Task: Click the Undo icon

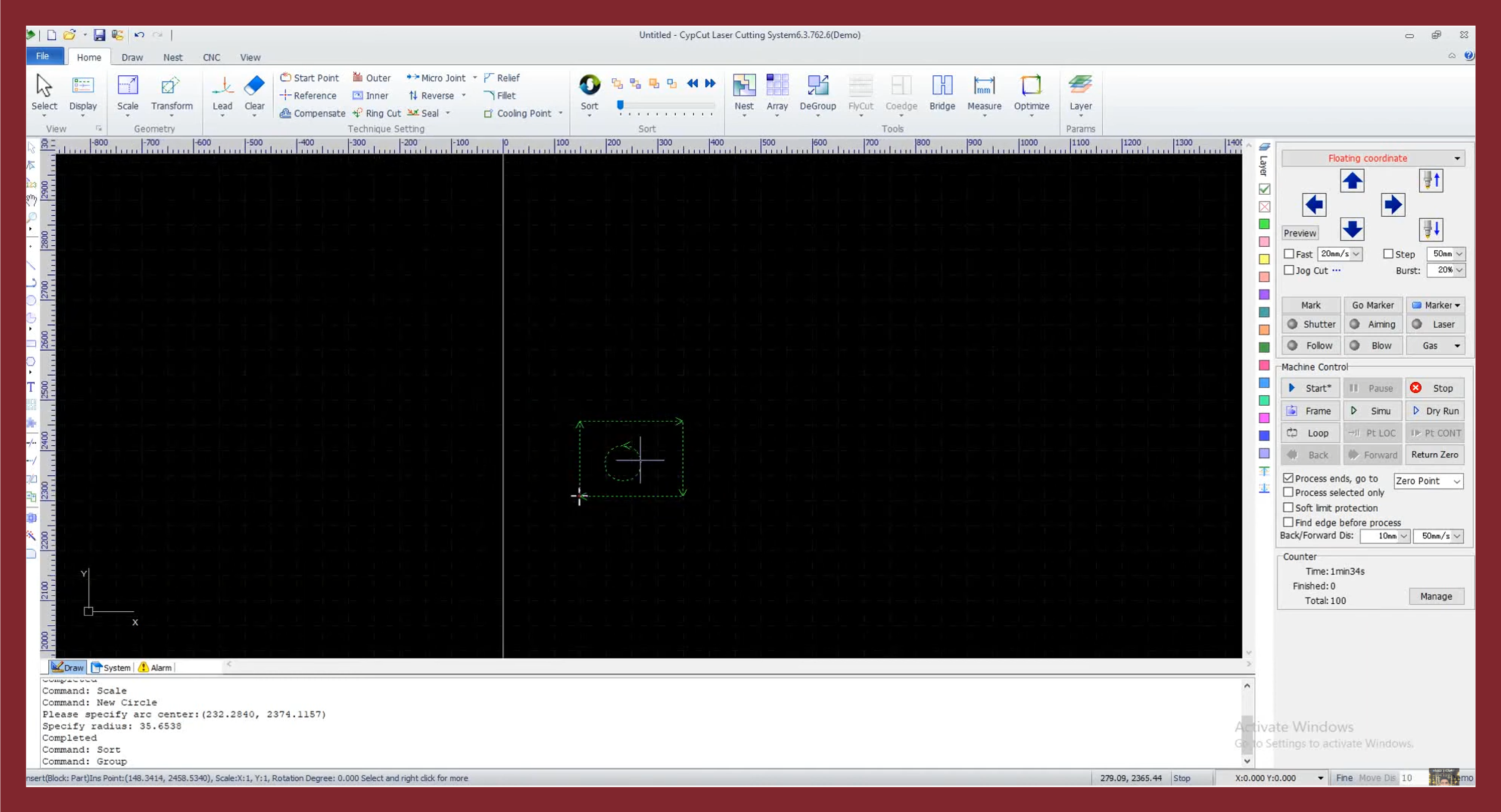Action: (139, 35)
